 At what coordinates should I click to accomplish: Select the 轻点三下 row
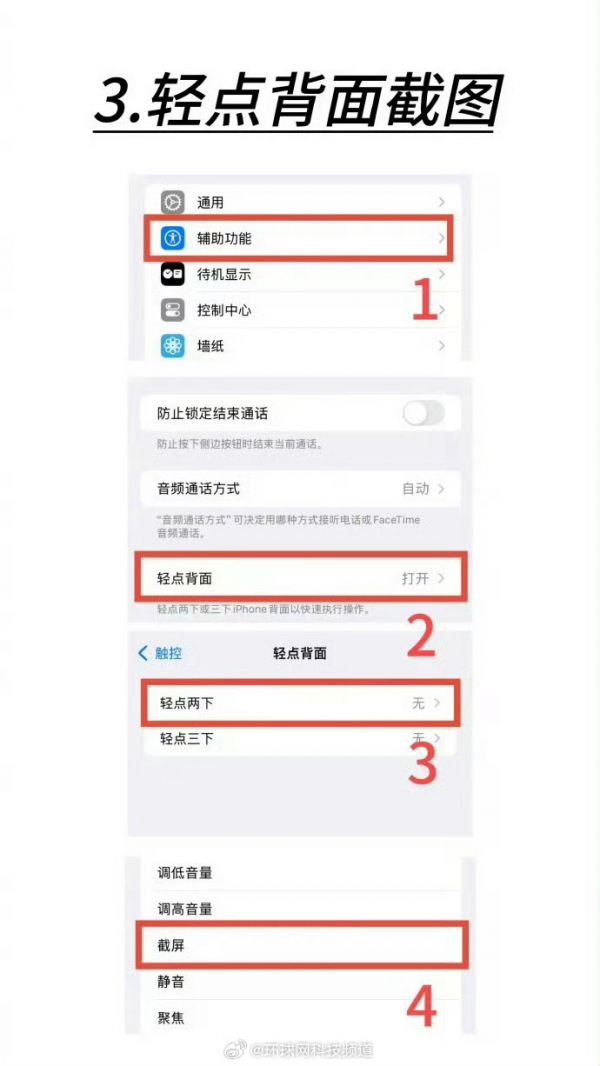[300, 738]
